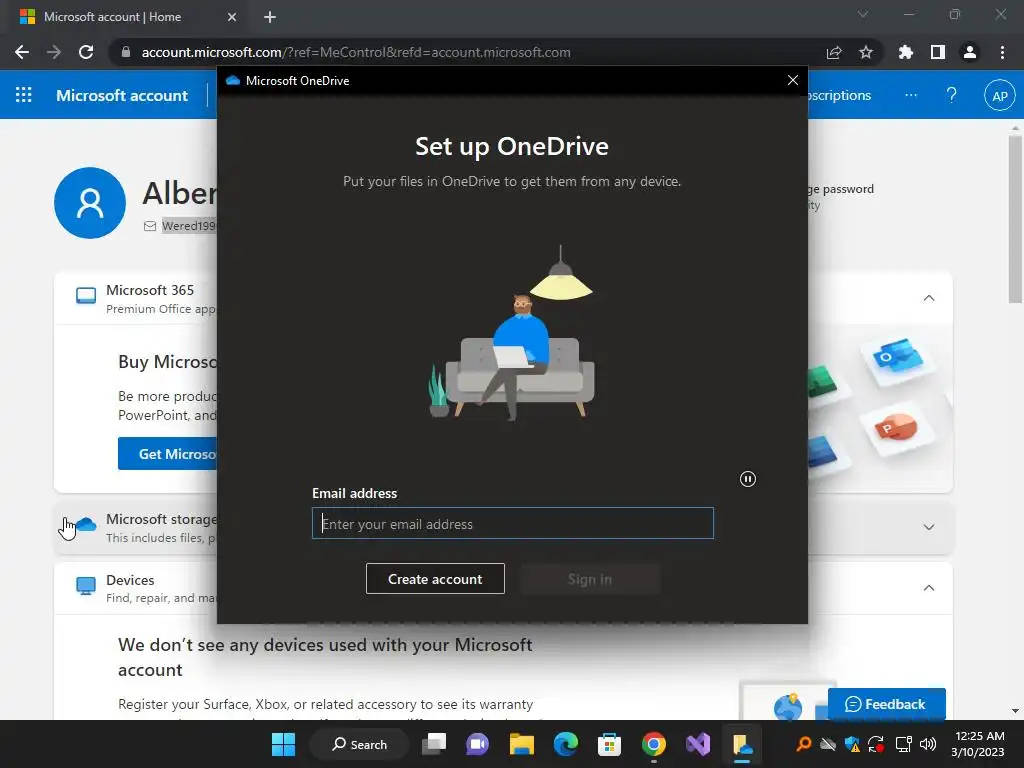Go forward in Chrome browser

coord(54,52)
